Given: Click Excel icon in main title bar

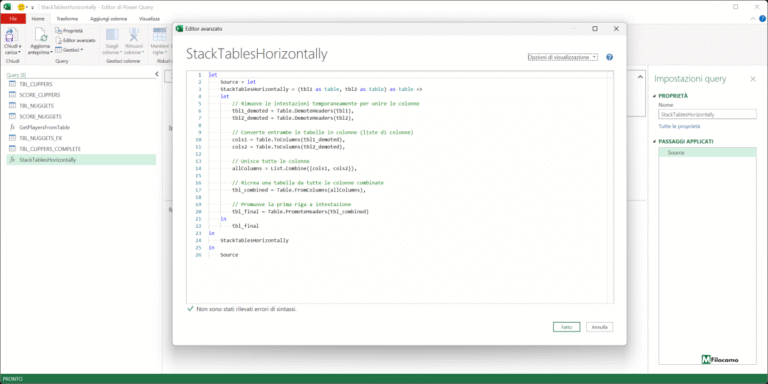Looking at the screenshot, I should click(8, 7).
